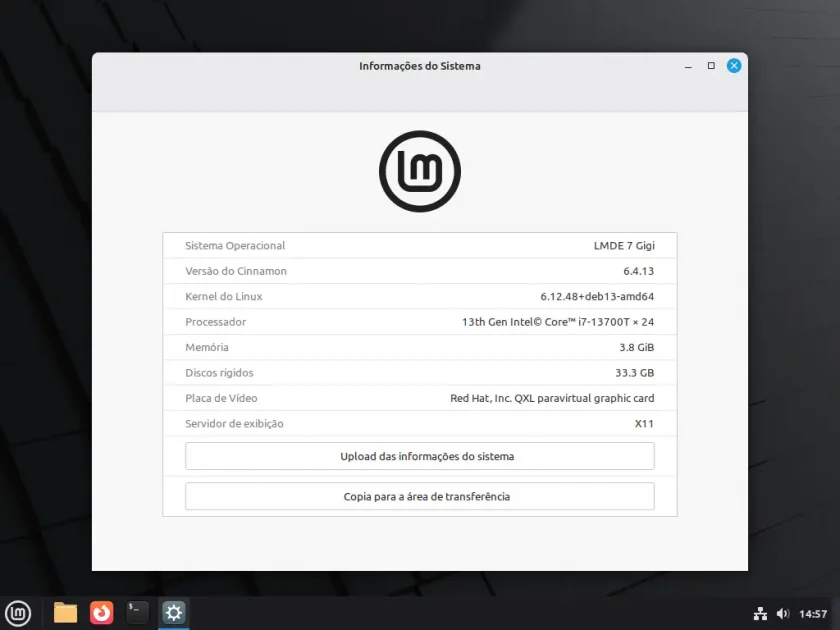Select the "Kernel do Linux" label
Image resolution: width=840 pixels, height=630 pixels.
click(x=224, y=297)
